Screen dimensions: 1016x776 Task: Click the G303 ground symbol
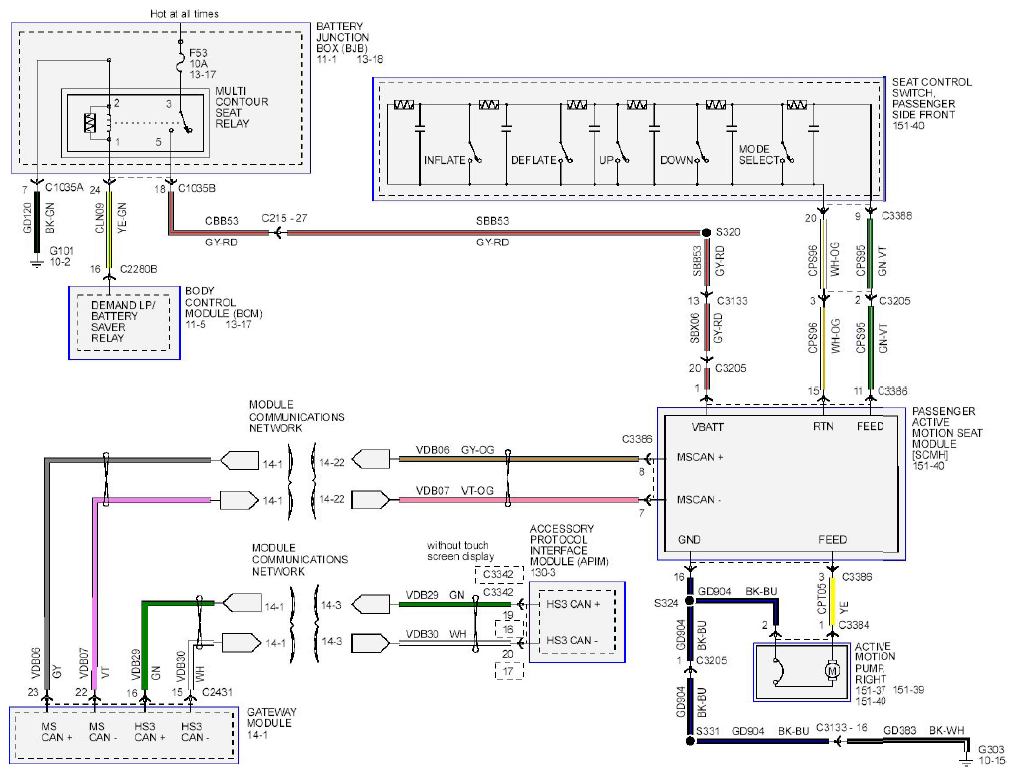pyautogui.click(x=967, y=762)
